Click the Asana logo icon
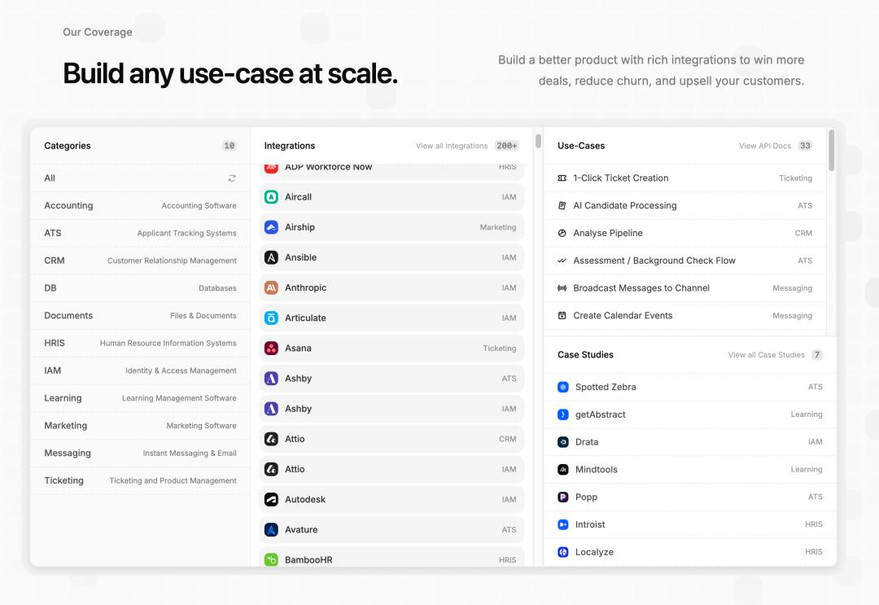Image resolution: width=879 pixels, height=605 pixels. [271, 348]
